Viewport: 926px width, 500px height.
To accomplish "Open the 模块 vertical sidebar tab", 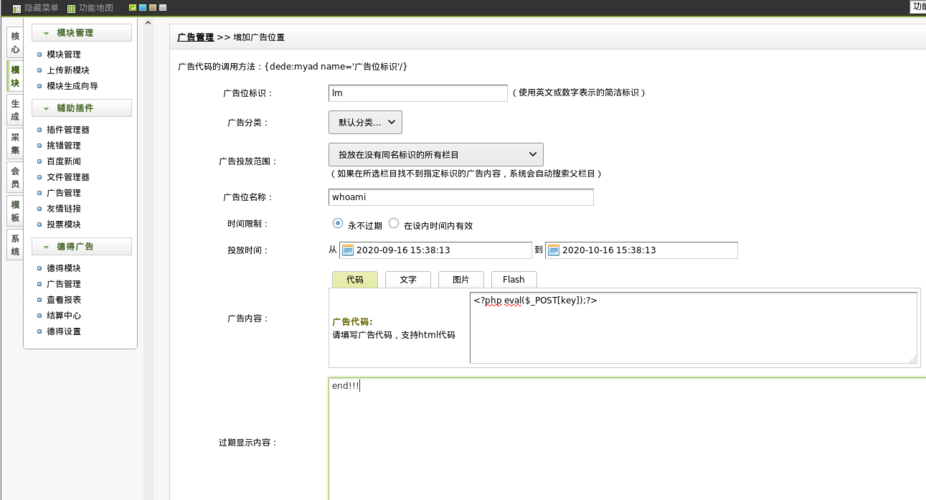I will (x=15, y=76).
